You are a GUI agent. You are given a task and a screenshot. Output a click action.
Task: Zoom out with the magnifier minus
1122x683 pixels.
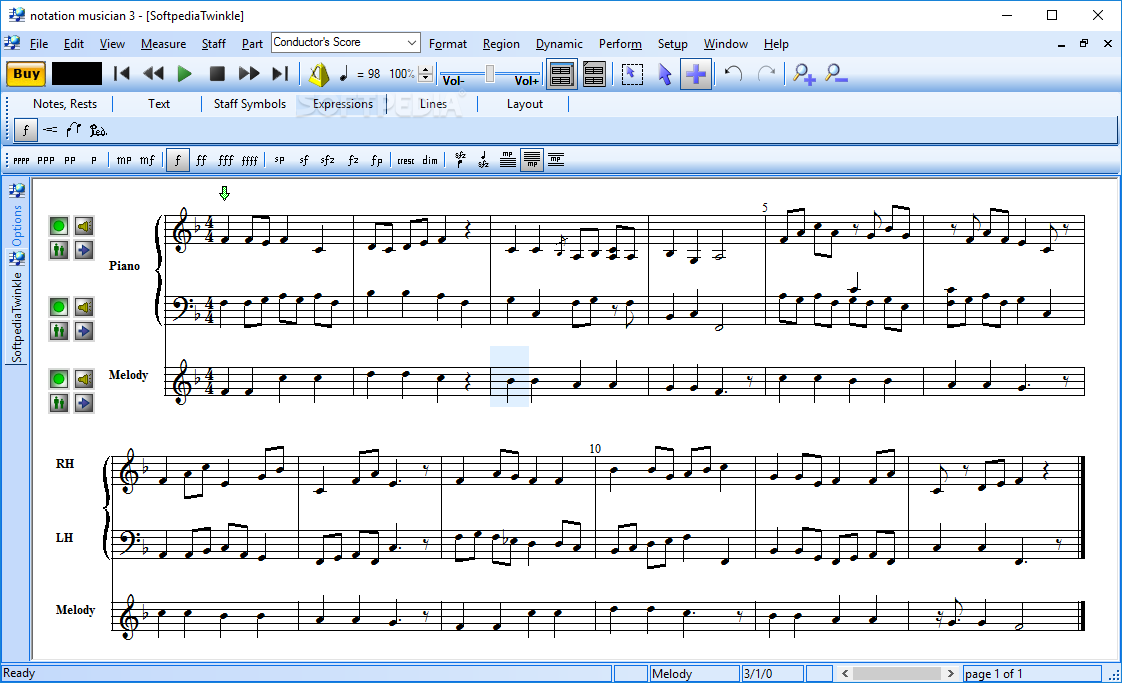pos(836,73)
